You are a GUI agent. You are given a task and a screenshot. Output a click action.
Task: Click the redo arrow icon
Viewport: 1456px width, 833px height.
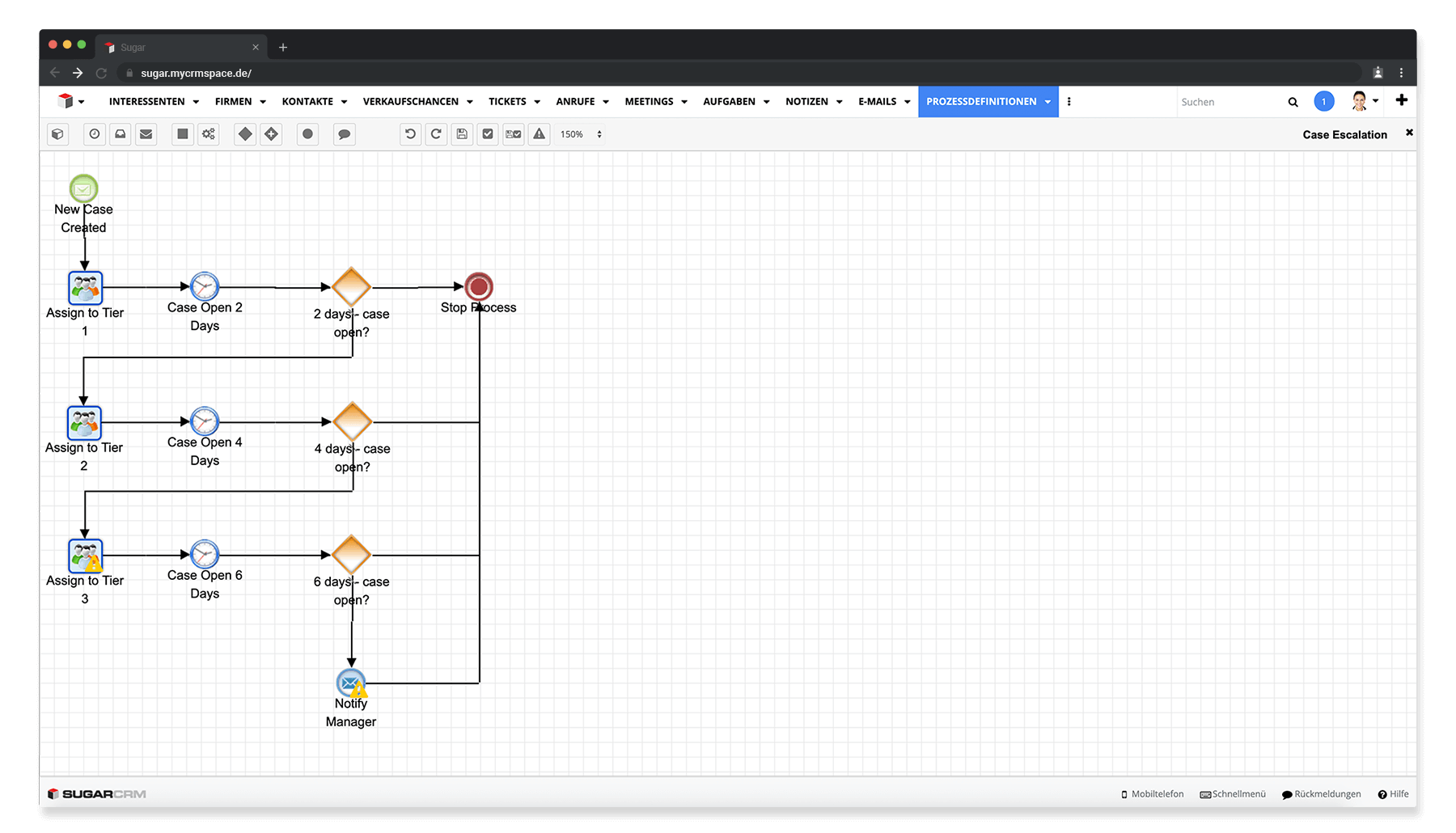(x=436, y=134)
